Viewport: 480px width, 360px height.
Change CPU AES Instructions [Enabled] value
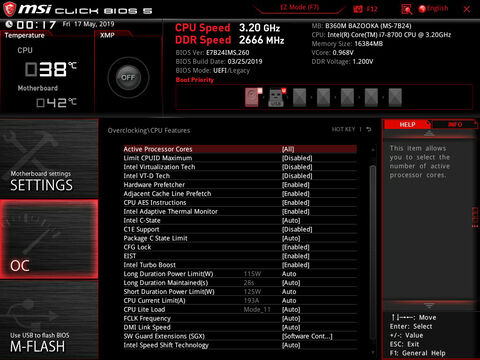[x=296, y=203]
